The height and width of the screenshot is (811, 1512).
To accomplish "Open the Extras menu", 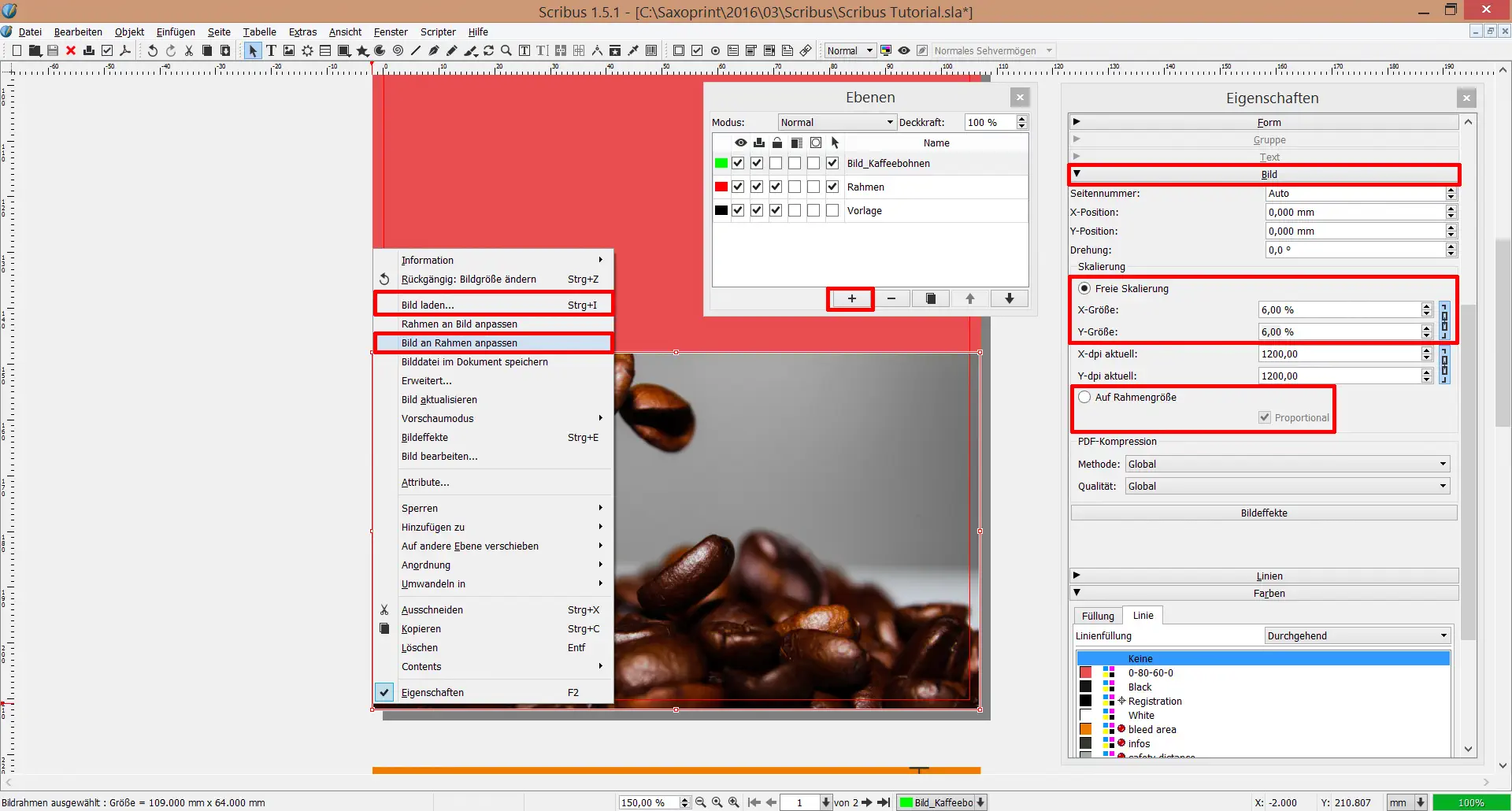I will (302, 31).
